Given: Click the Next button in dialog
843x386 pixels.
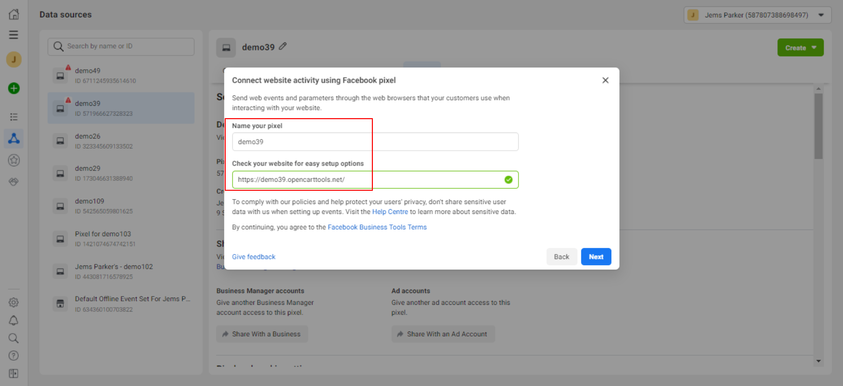Looking at the screenshot, I should (x=596, y=256).
